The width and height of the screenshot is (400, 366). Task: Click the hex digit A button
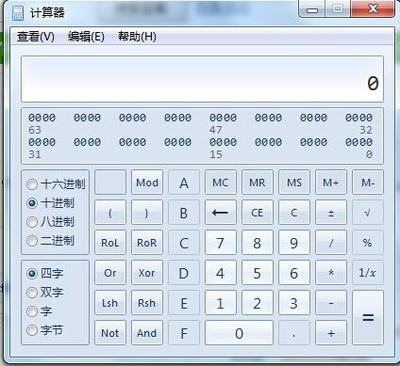coord(184,182)
